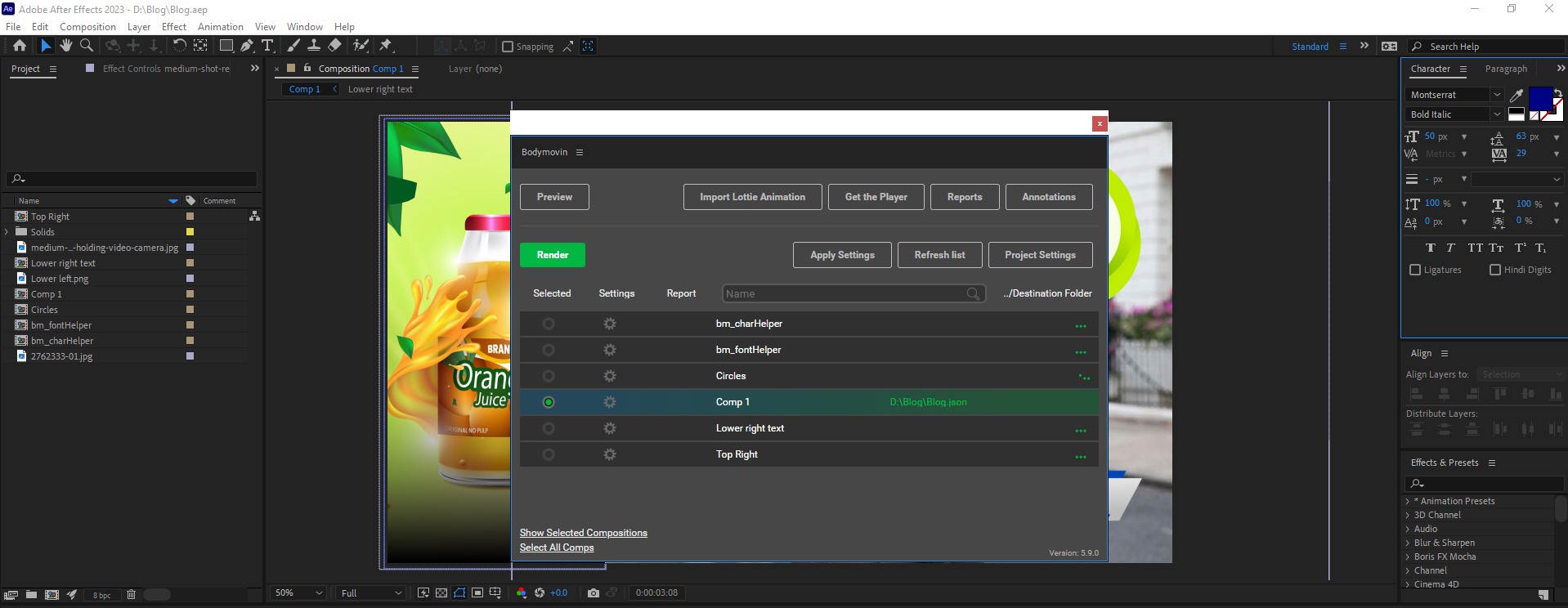Click the Import Lottie Animation button
Viewport: 1568px width, 608px height.
pyautogui.click(x=752, y=197)
